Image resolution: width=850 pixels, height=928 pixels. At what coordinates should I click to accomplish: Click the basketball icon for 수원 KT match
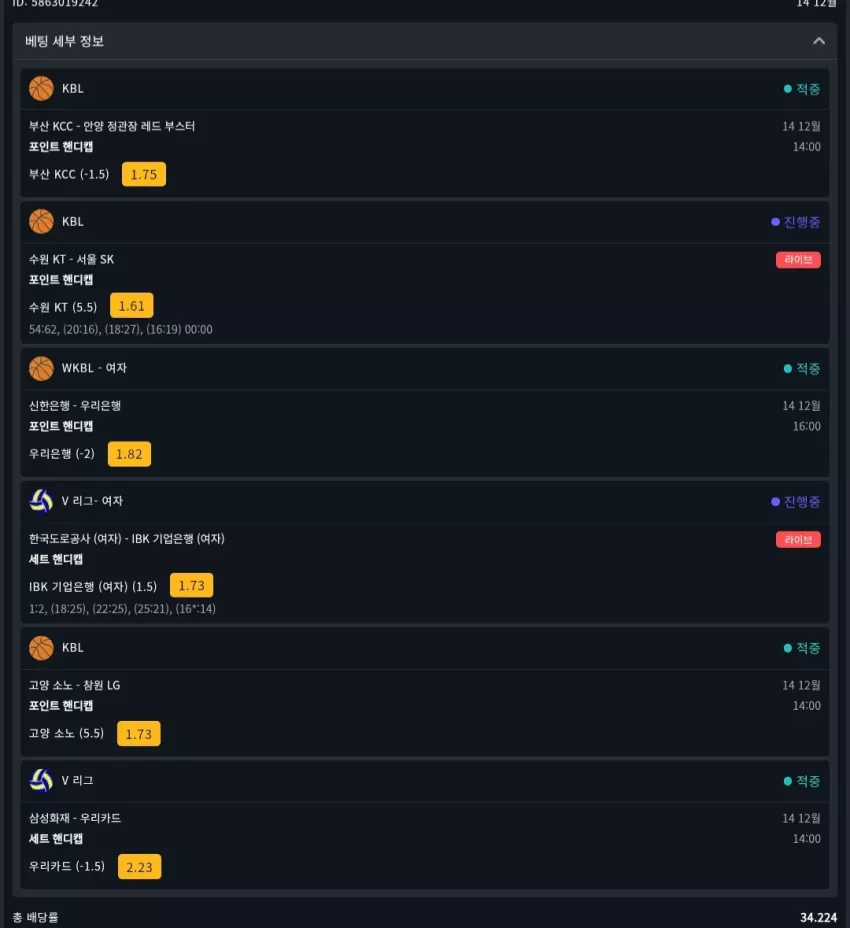pyautogui.click(x=41, y=221)
